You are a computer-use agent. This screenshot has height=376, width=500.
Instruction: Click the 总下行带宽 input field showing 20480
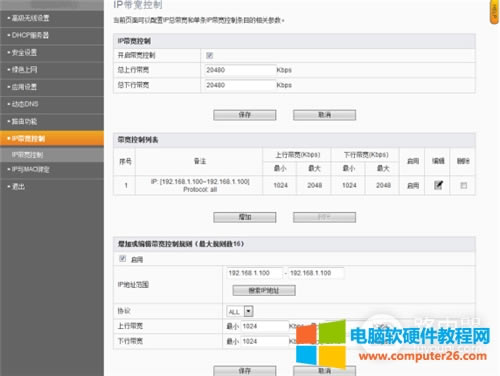click(x=240, y=85)
